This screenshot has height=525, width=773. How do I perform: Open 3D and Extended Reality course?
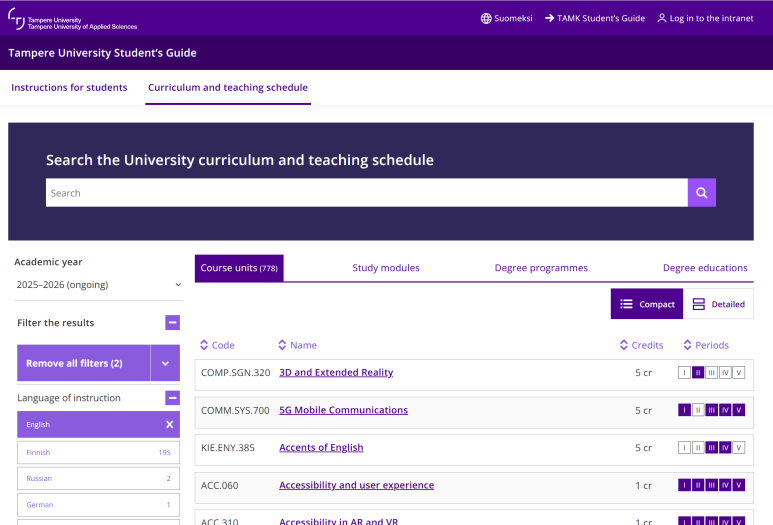point(336,373)
